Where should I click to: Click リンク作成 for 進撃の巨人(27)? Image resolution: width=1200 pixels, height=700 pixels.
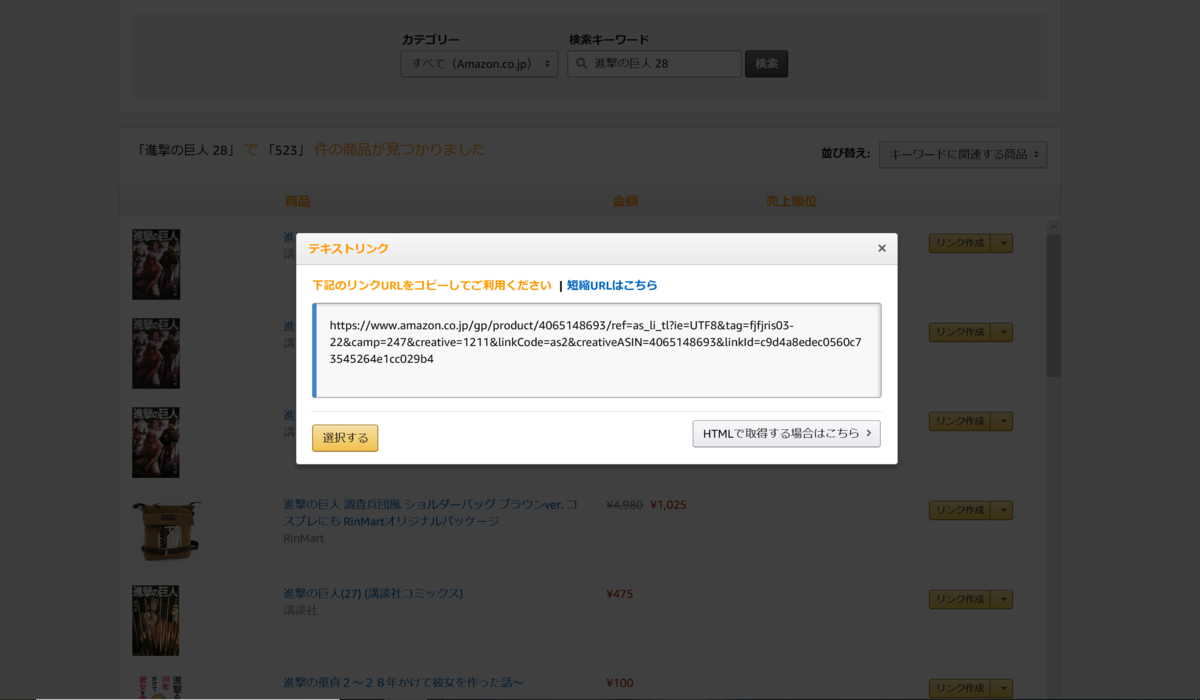pyautogui.click(x=959, y=599)
